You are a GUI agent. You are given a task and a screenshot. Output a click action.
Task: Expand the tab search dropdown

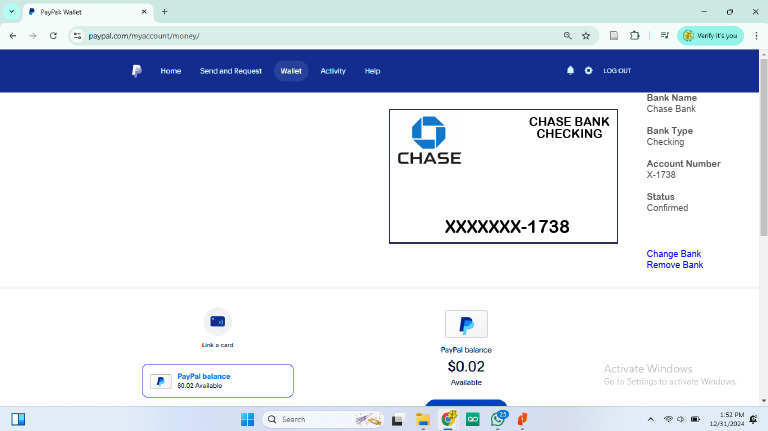tap(11, 12)
